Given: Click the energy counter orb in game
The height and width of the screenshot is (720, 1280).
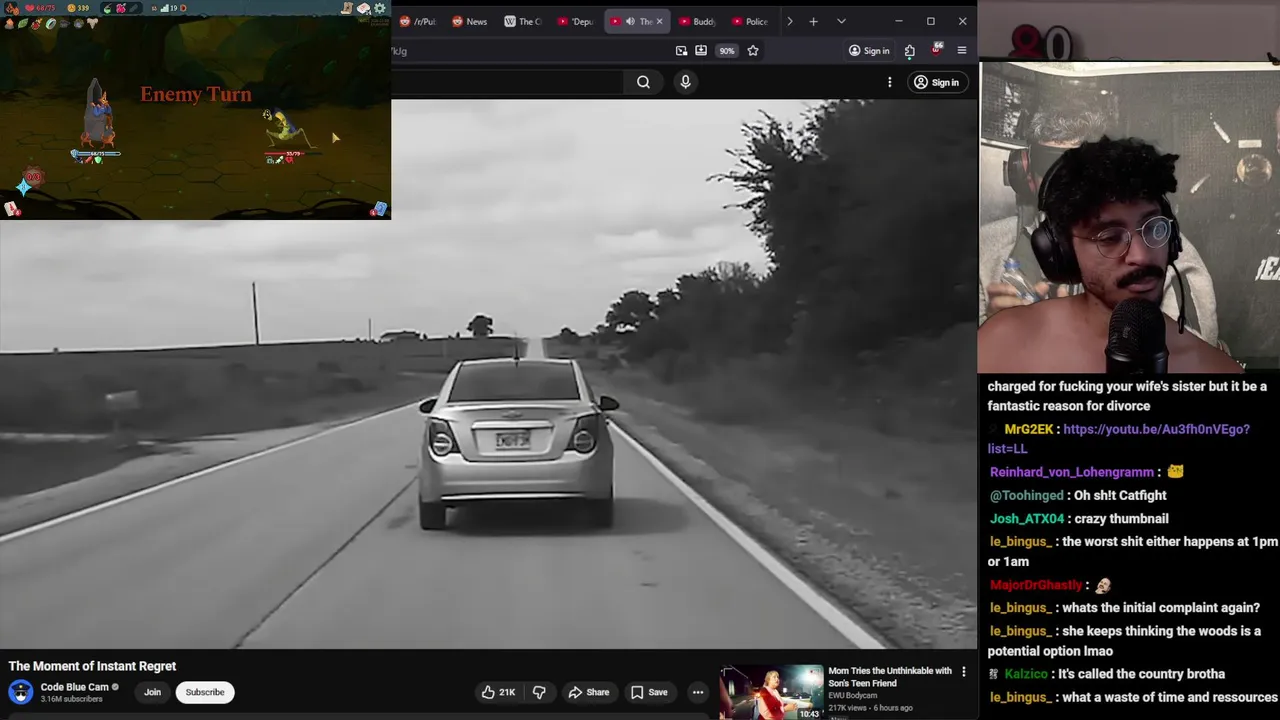Looking at the screenshot, I should 32,178.
